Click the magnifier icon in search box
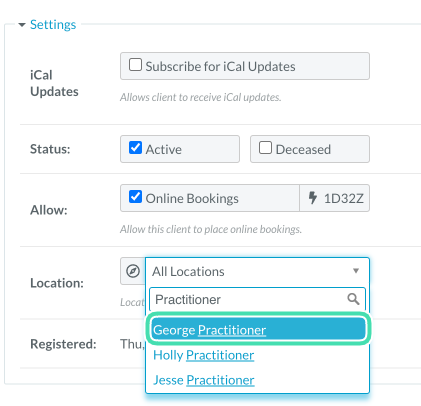The width and height of the screenshot is (421, 406). (x=353, y=299)
